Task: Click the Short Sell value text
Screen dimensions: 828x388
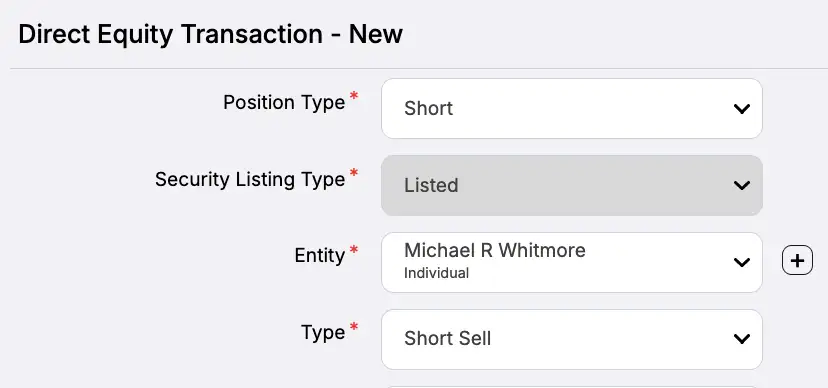Action: [447, 338]
